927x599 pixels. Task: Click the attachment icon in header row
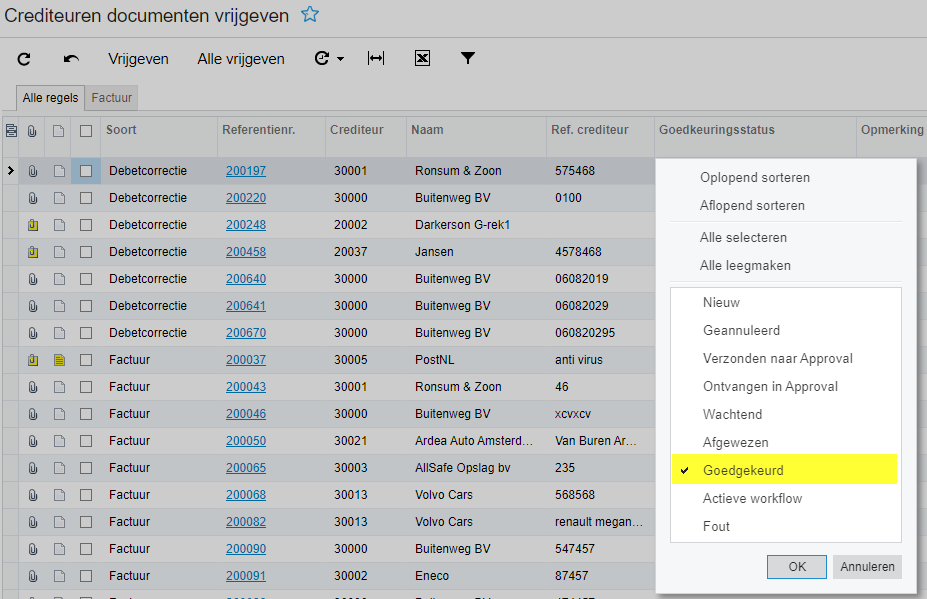(32, 131)
